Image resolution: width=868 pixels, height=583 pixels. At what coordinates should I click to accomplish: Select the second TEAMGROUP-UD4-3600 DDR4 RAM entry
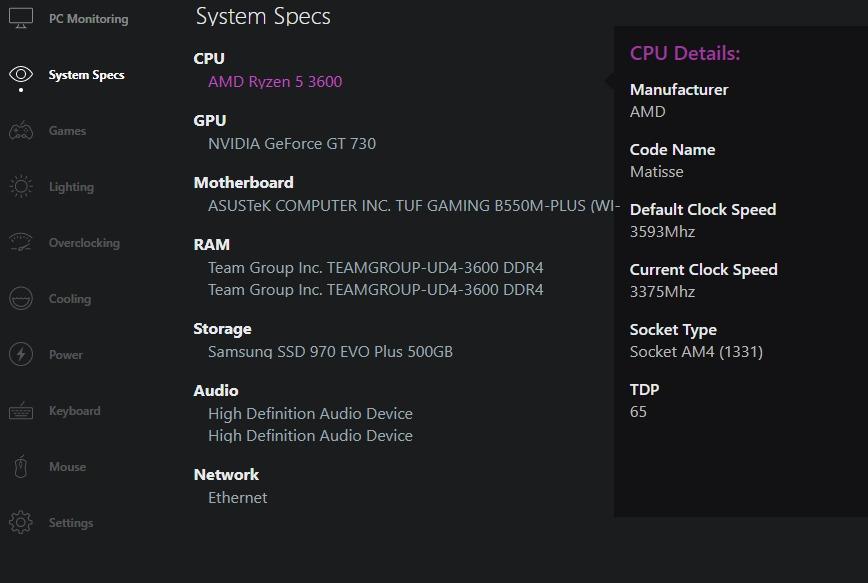point(376,290)
